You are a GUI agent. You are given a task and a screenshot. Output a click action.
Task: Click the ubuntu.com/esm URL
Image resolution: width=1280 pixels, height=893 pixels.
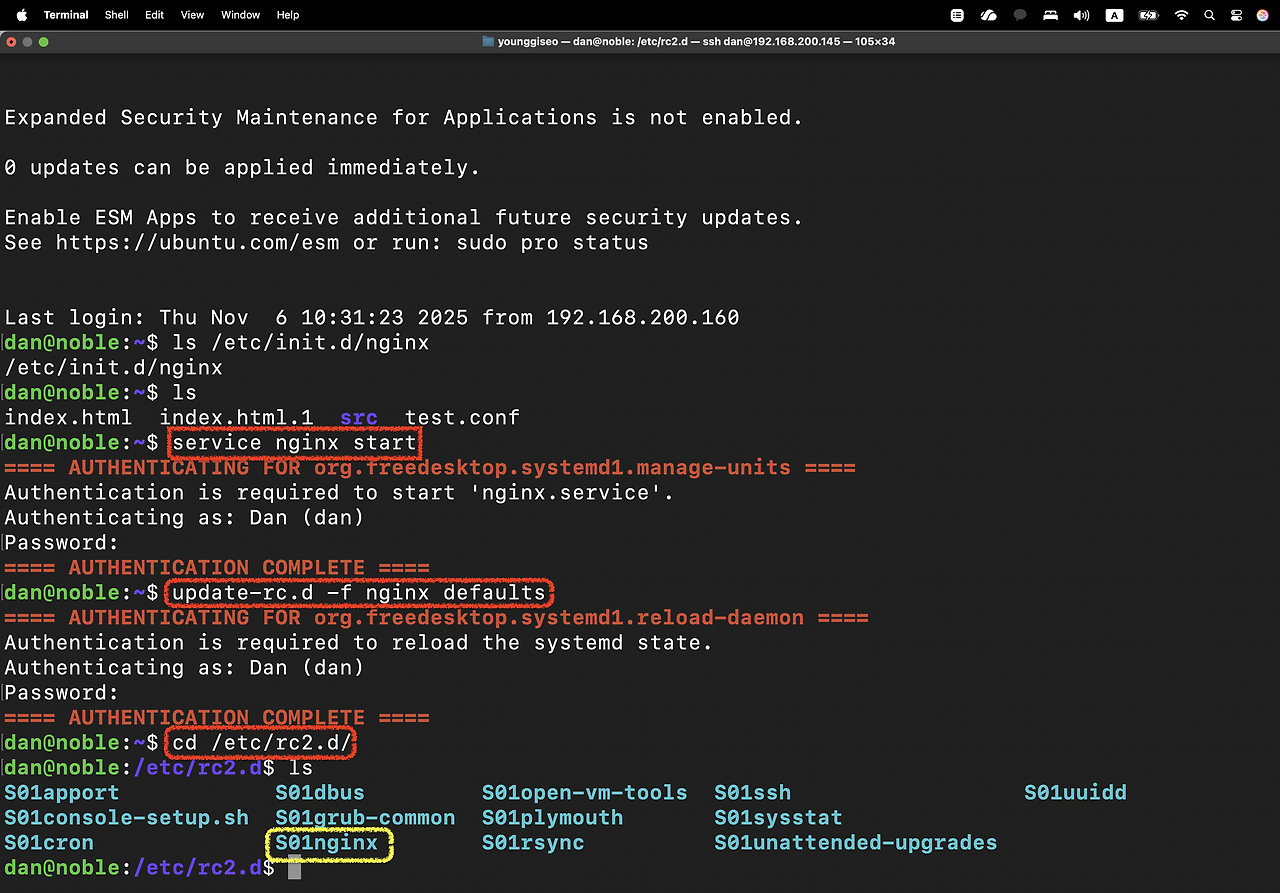(x=197, y=243)
